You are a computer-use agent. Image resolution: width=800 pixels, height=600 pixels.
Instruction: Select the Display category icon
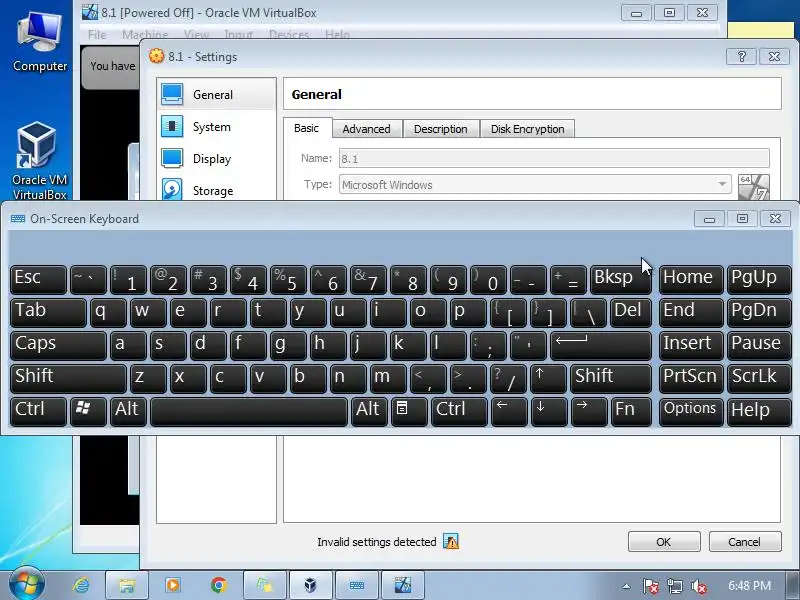[172, 159]
